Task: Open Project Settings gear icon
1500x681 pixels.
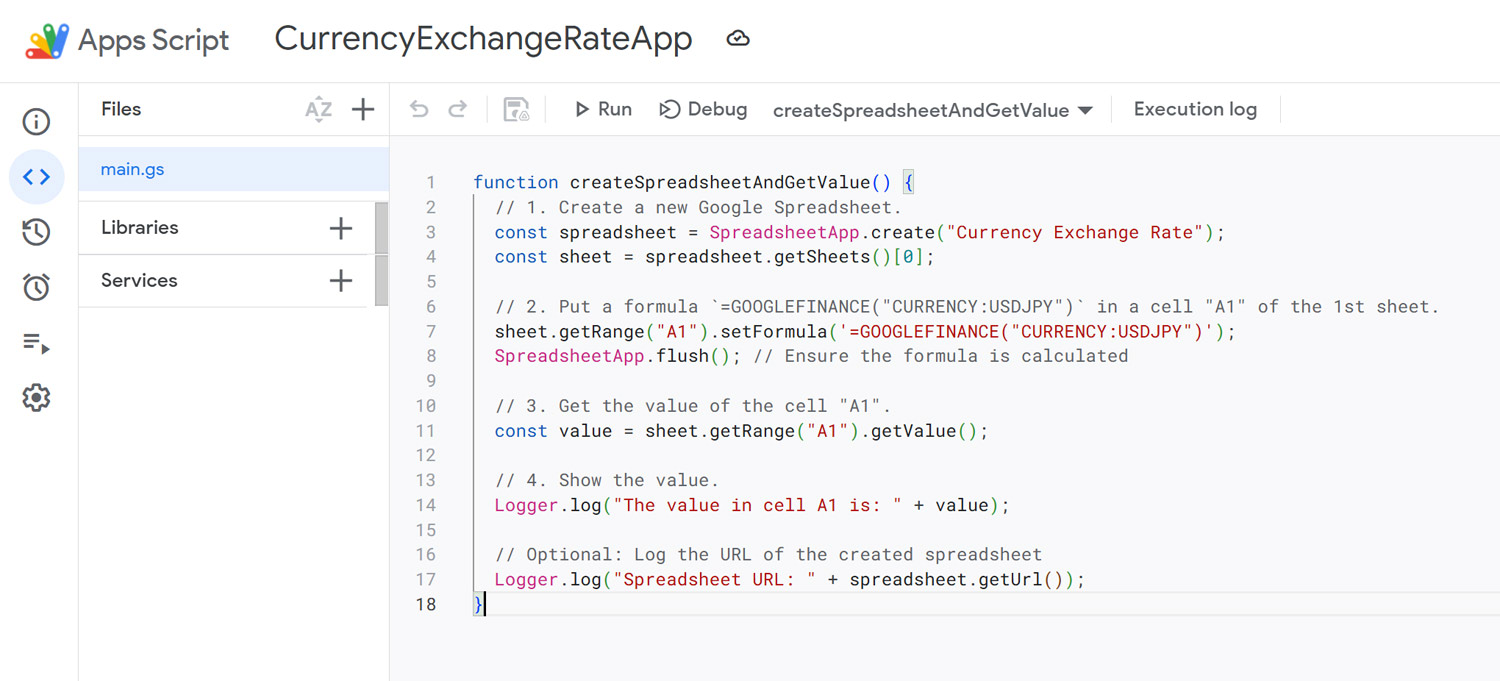Action: 37,398
